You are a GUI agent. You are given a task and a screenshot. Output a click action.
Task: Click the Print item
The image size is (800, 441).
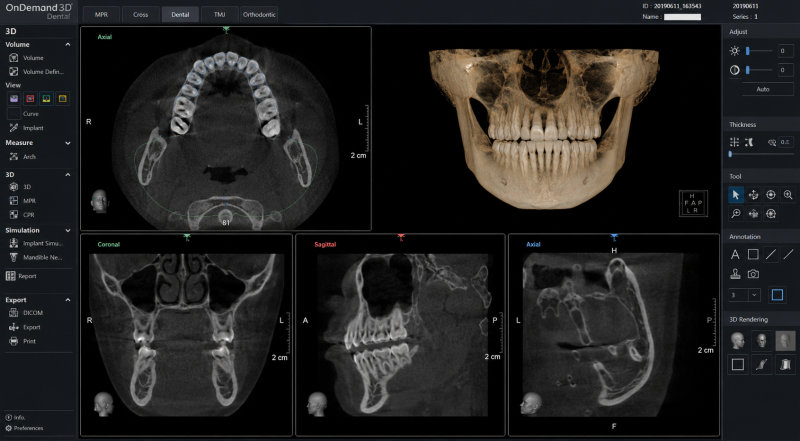pyautogui.click(x=22, y=341)
